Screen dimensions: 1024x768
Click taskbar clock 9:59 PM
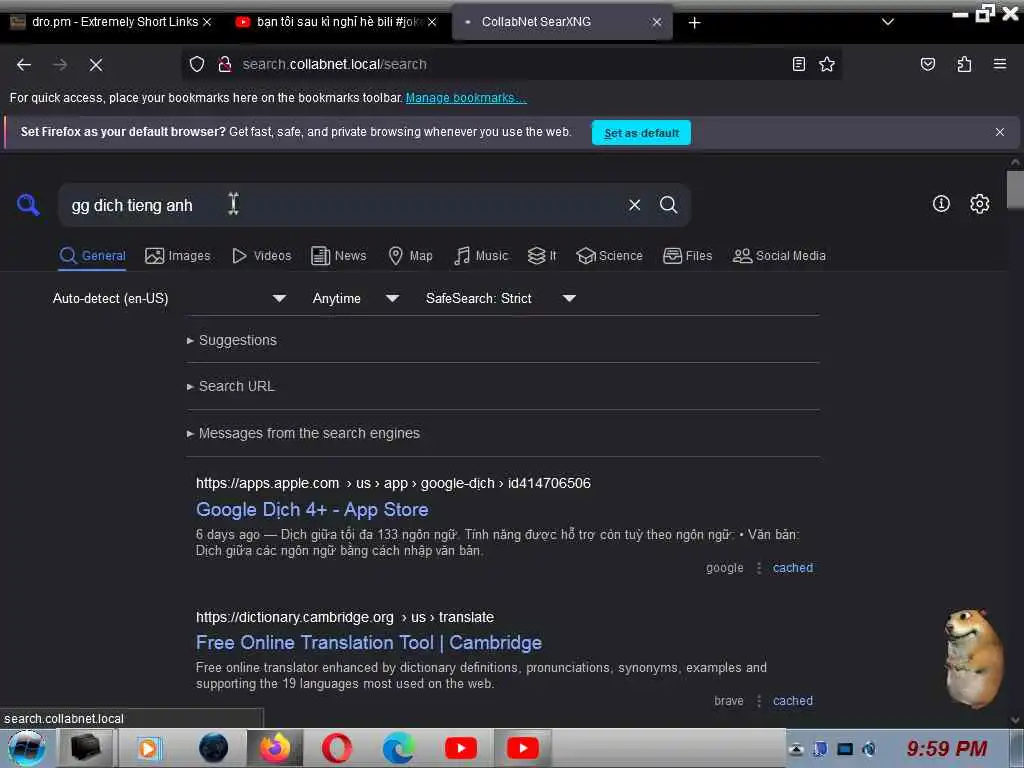(946, 748)
